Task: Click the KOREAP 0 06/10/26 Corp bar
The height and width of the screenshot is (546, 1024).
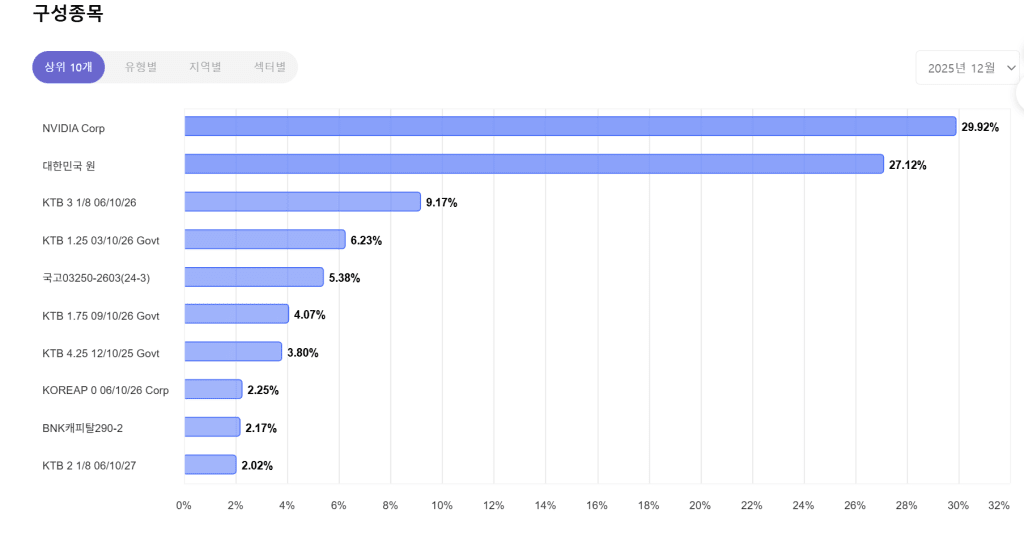Action: click(213, 390)
